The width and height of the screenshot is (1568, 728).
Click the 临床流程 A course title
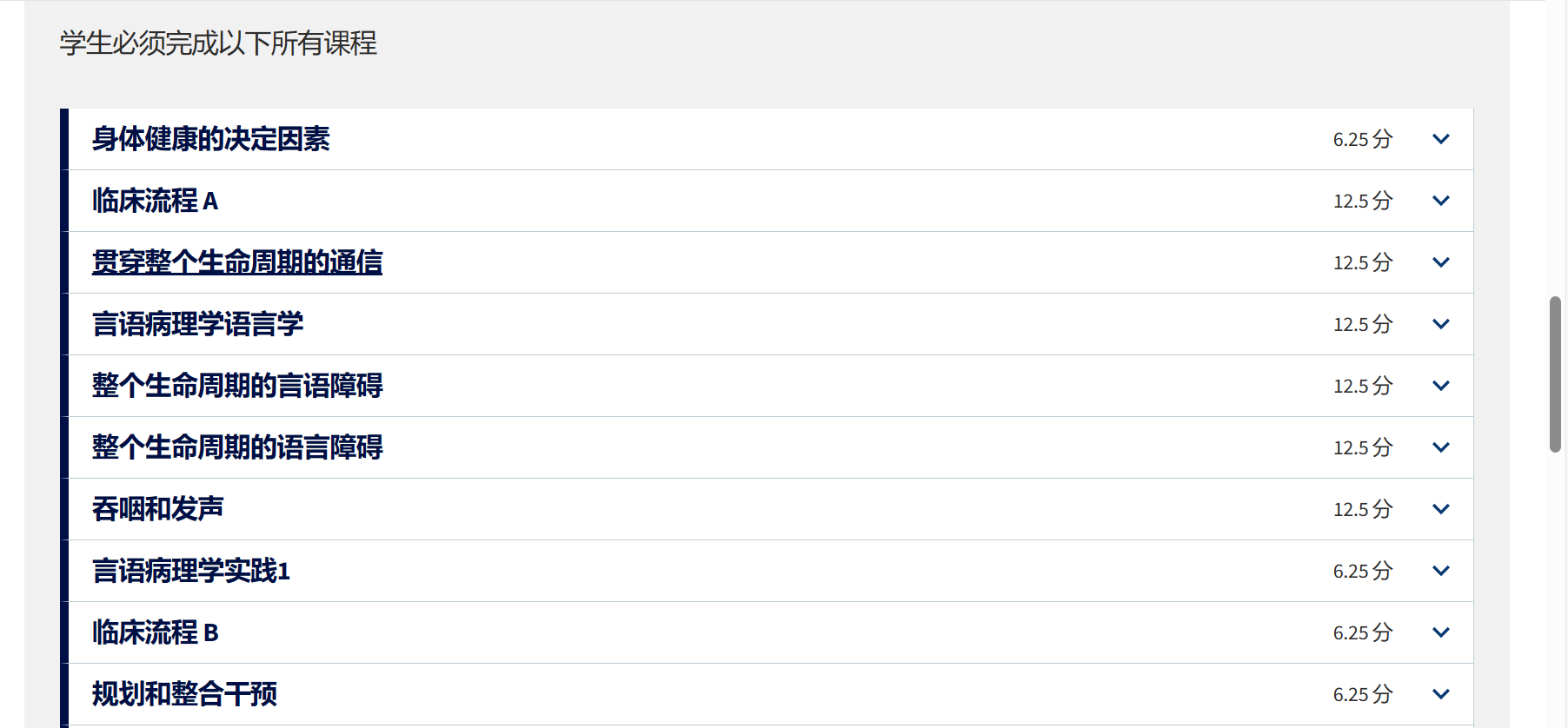[156, 201]
